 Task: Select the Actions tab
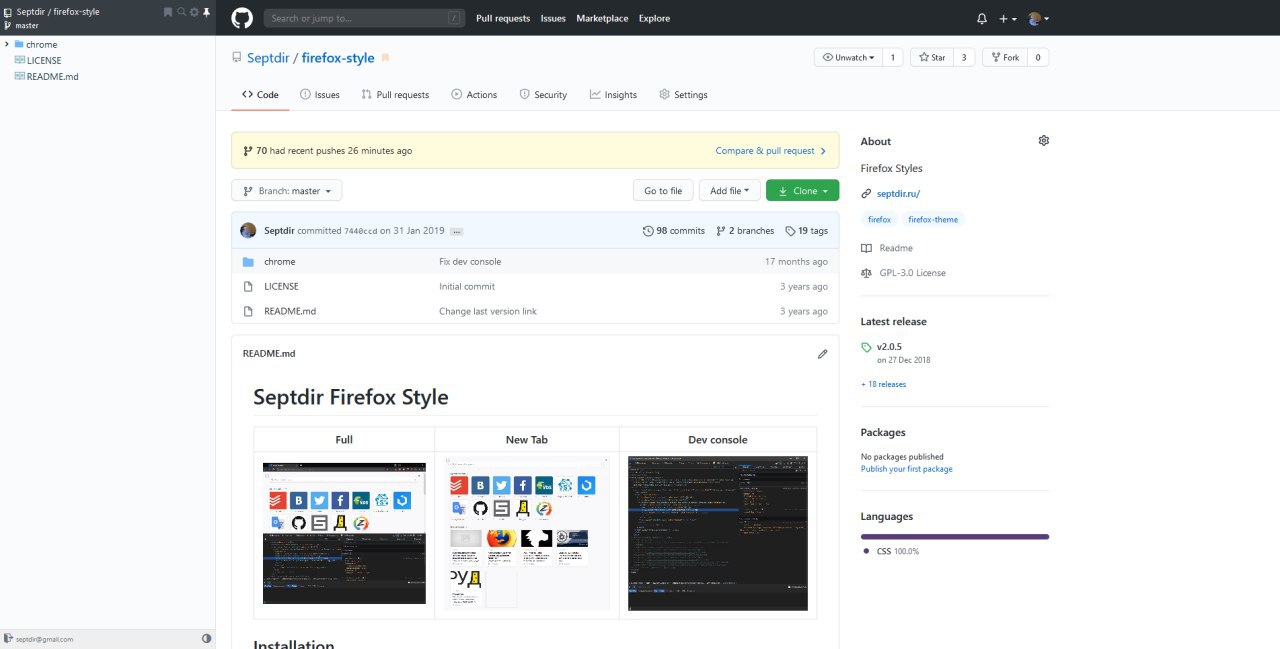tap(474, 94)
